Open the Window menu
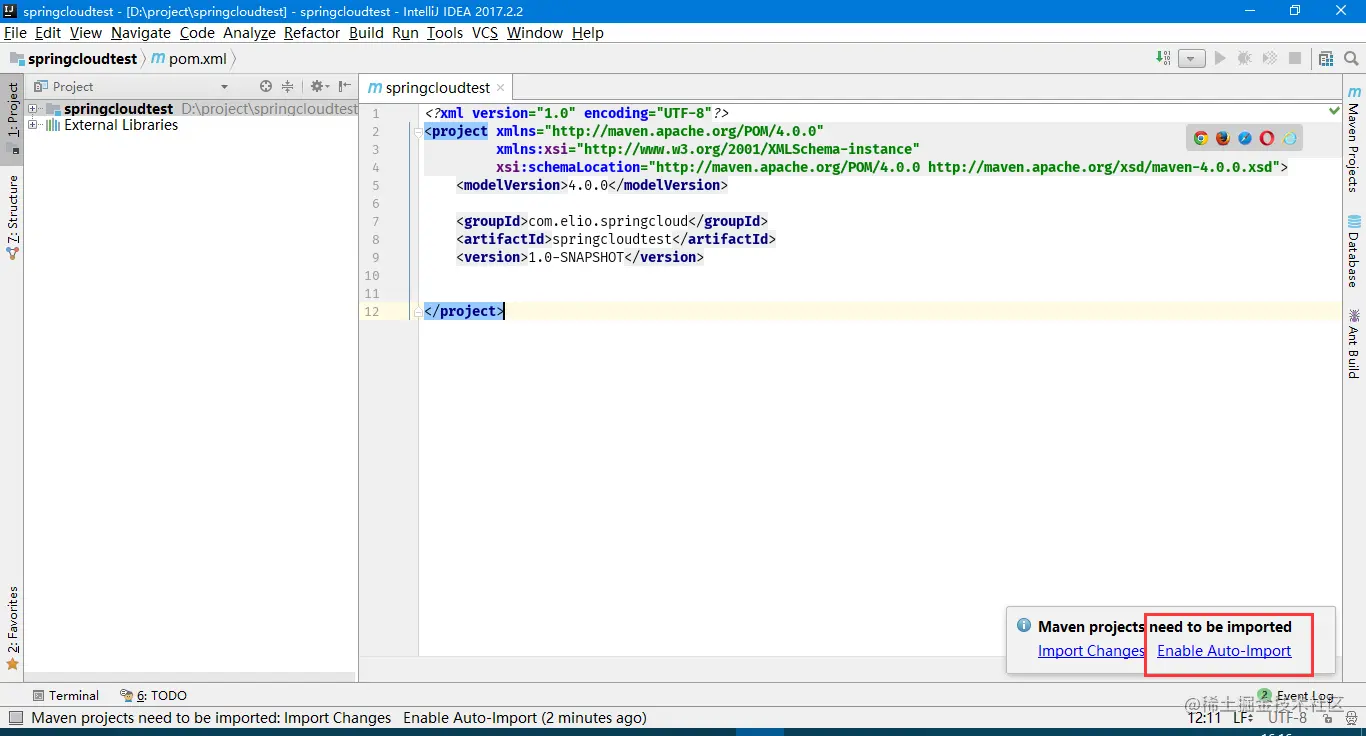 pos(535,33)
